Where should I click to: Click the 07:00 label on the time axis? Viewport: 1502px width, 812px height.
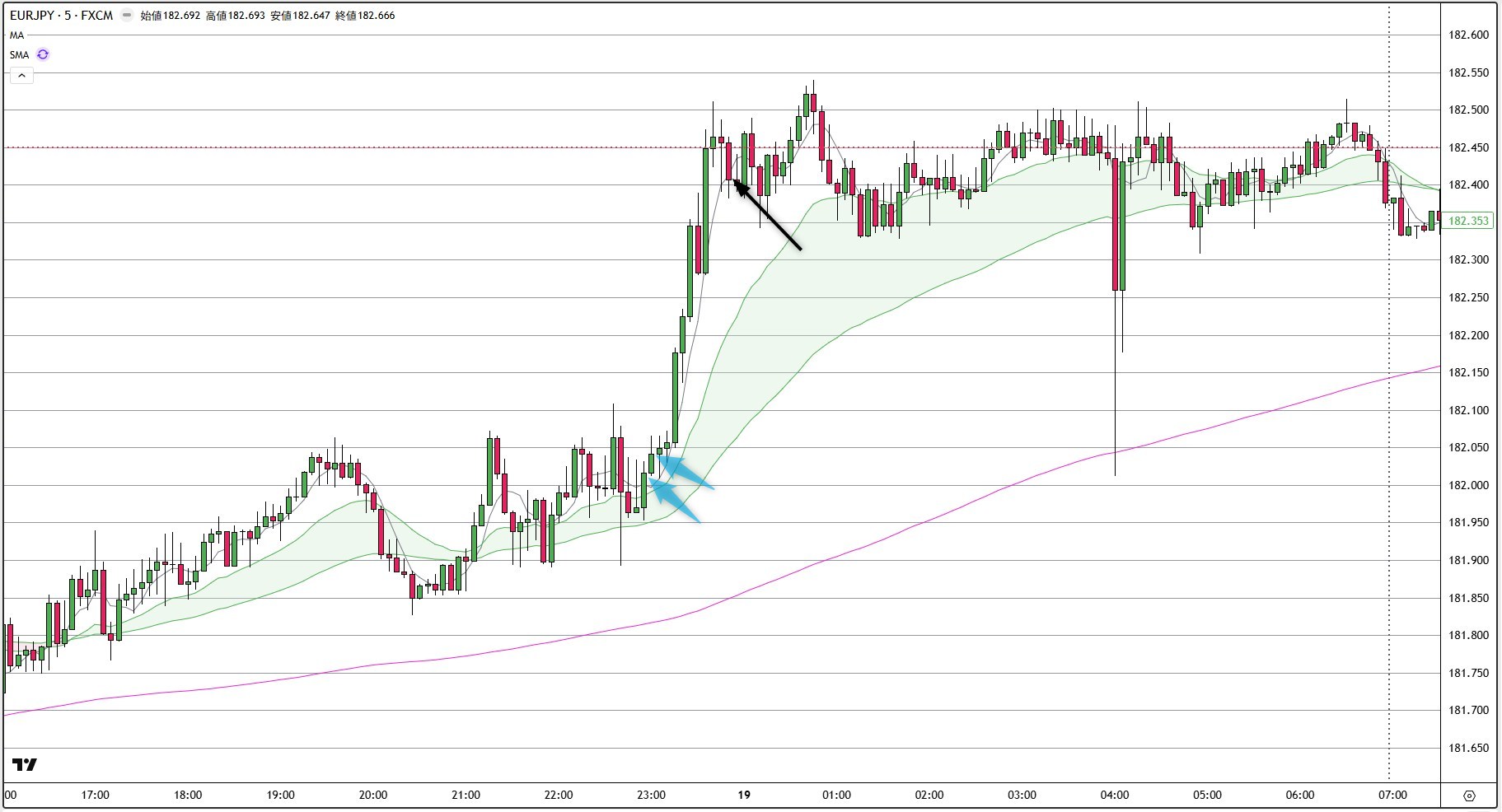point(1394,795)
